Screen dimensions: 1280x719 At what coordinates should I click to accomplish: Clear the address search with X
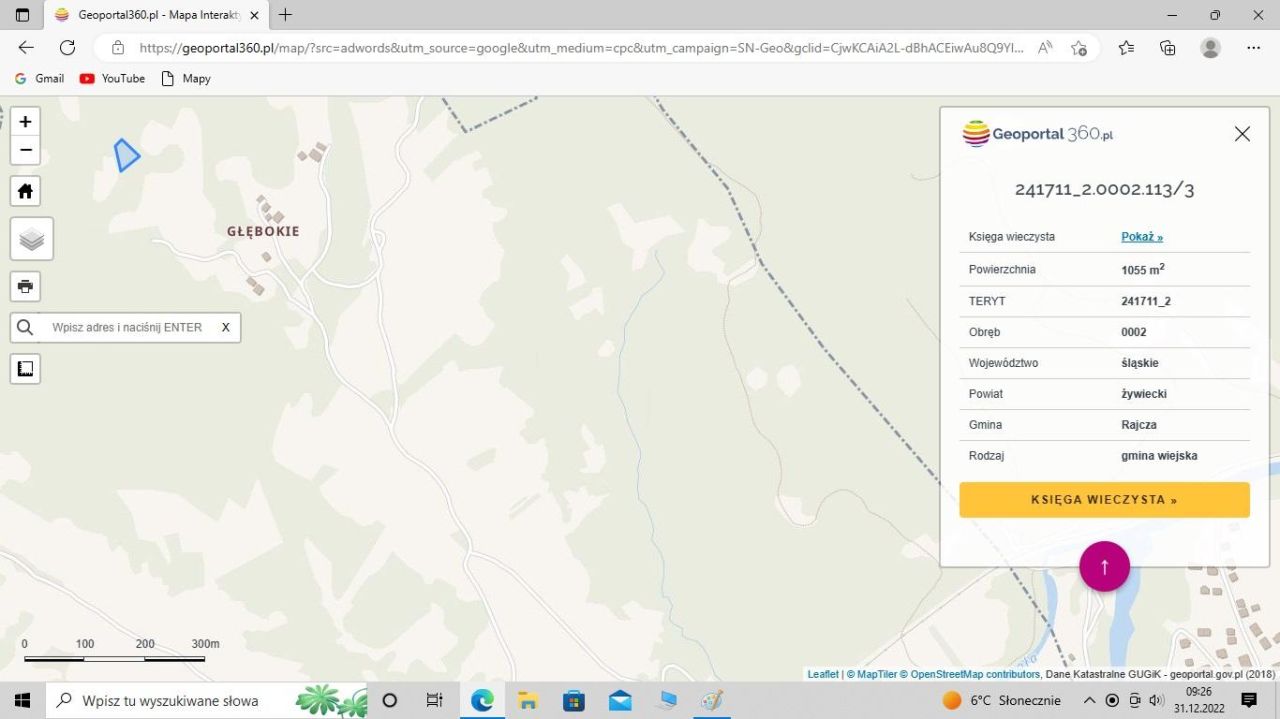(225, 328)
